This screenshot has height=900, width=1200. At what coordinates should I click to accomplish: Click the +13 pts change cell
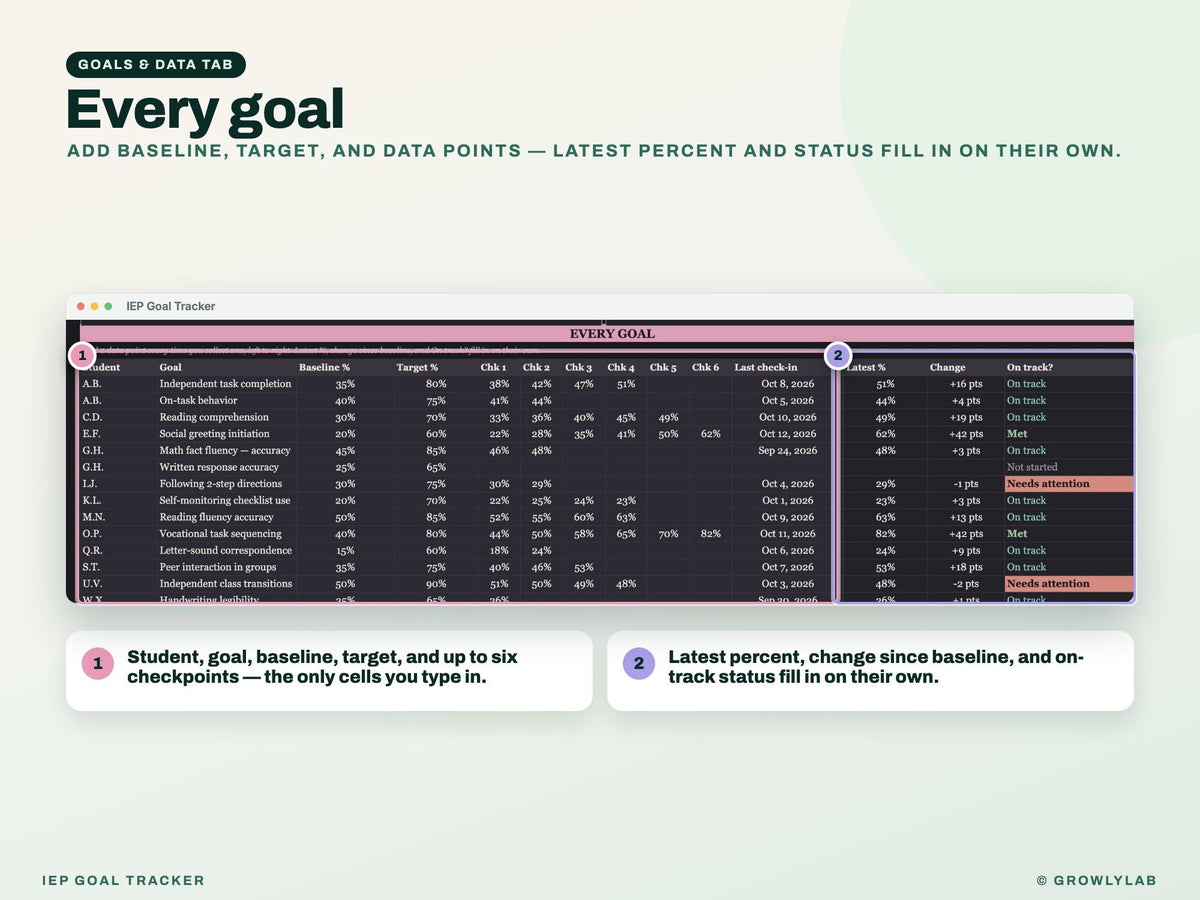click(x=965, y=517)
